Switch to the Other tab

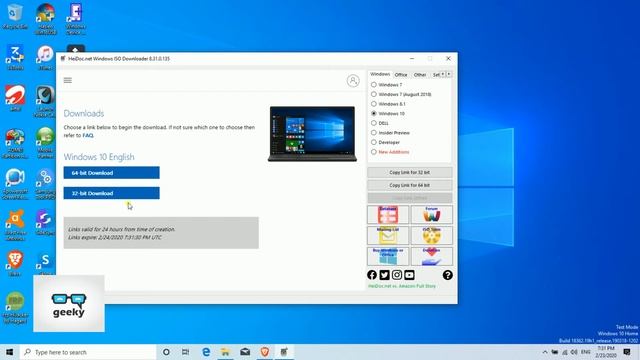click(420, 75)
